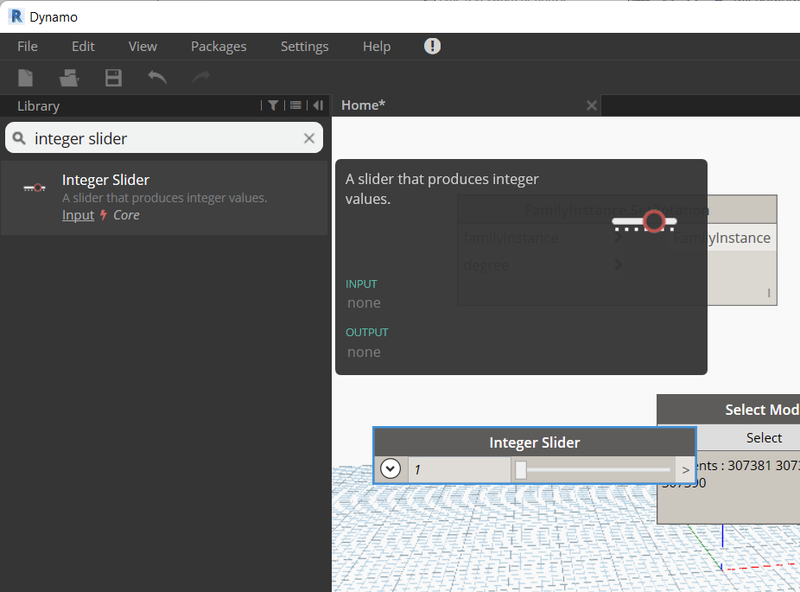Follow the Input category link

pos(78,215)
